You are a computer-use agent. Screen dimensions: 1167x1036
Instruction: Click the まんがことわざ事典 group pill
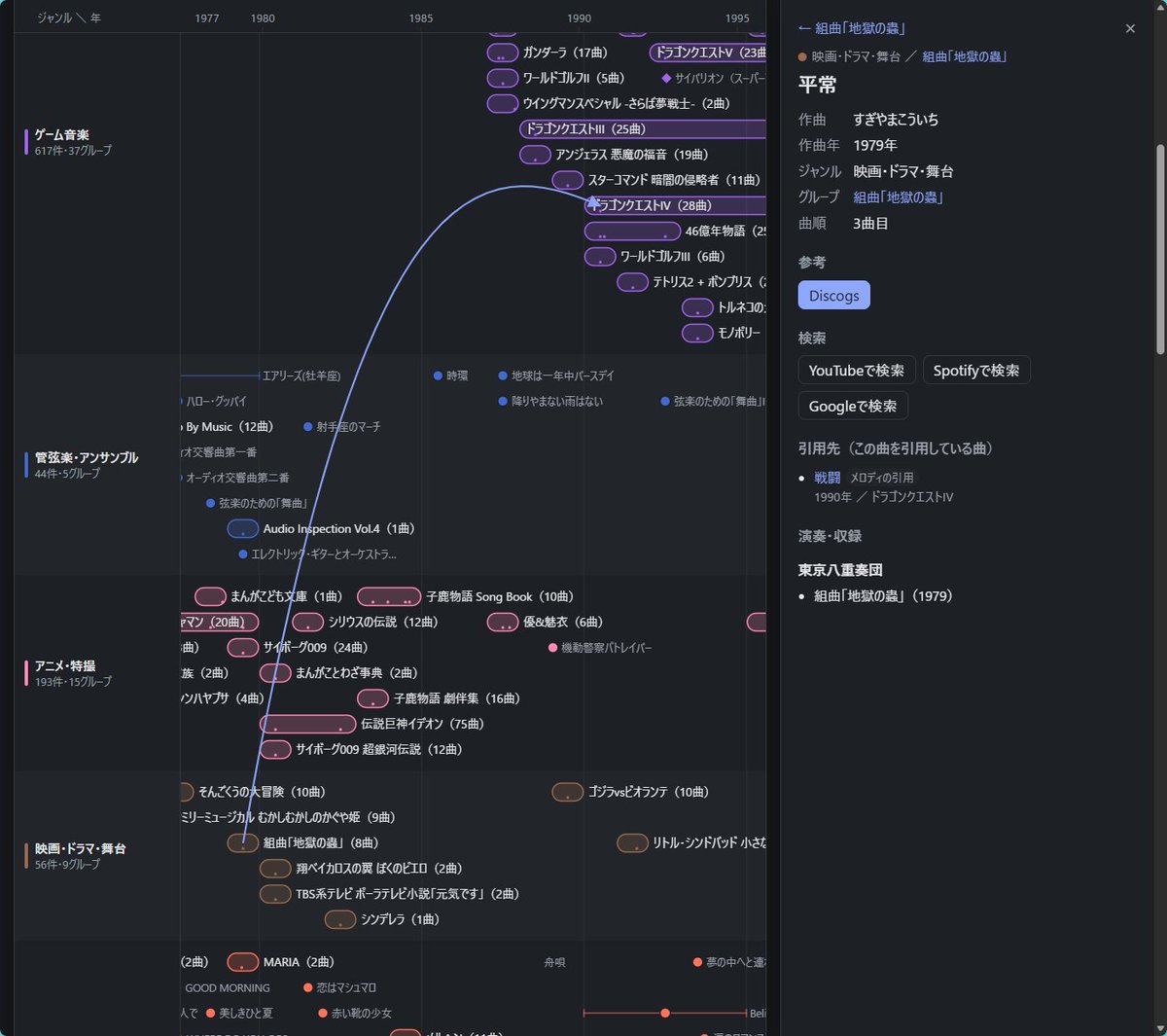pyautogui.click(x=275, y=673)
